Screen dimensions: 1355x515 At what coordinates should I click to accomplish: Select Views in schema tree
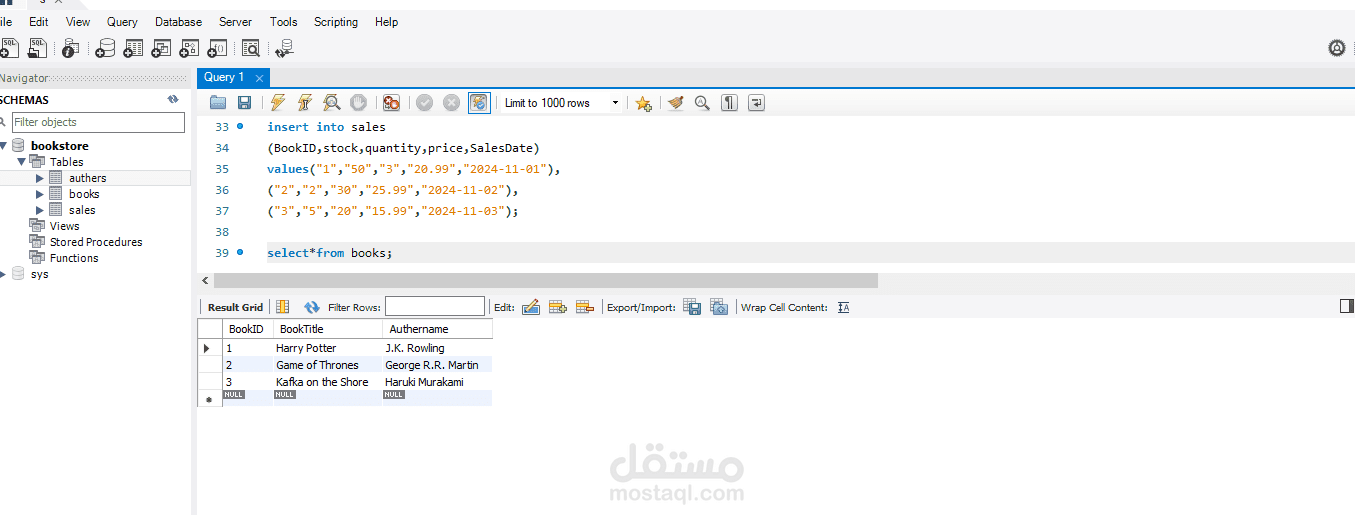64,226
